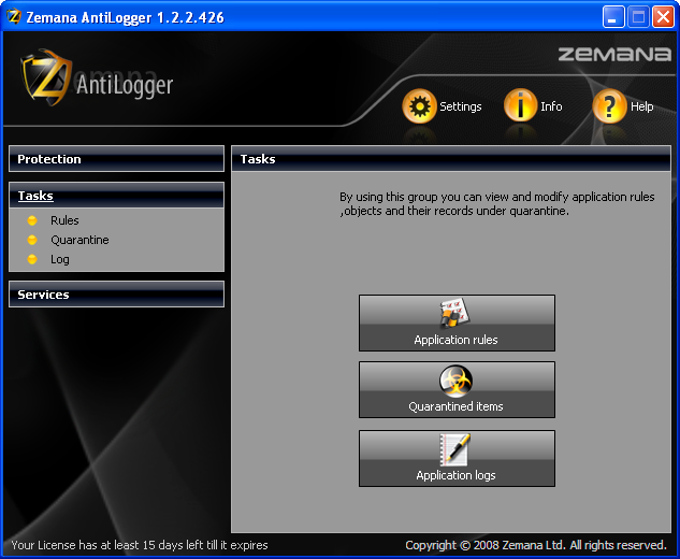Screen dimensions: 680x559
Task: Click the yellow bullet beside Quarantine
Action: tap(32, 240)
